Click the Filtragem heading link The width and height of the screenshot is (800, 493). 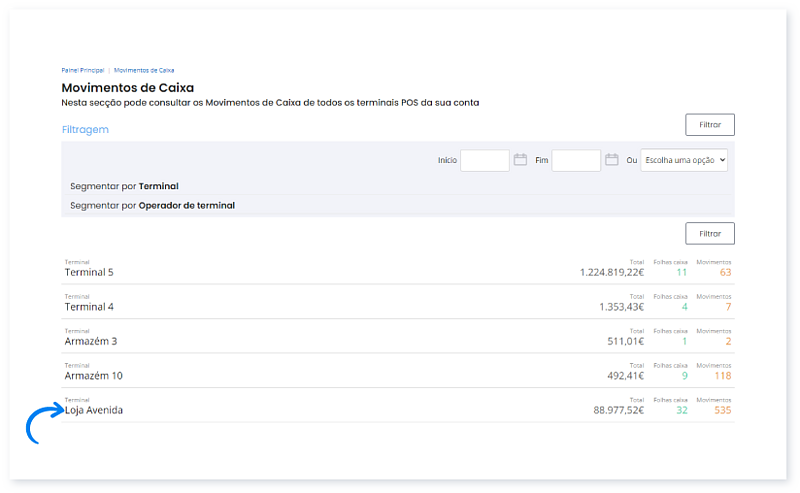[x=85, y=129]
